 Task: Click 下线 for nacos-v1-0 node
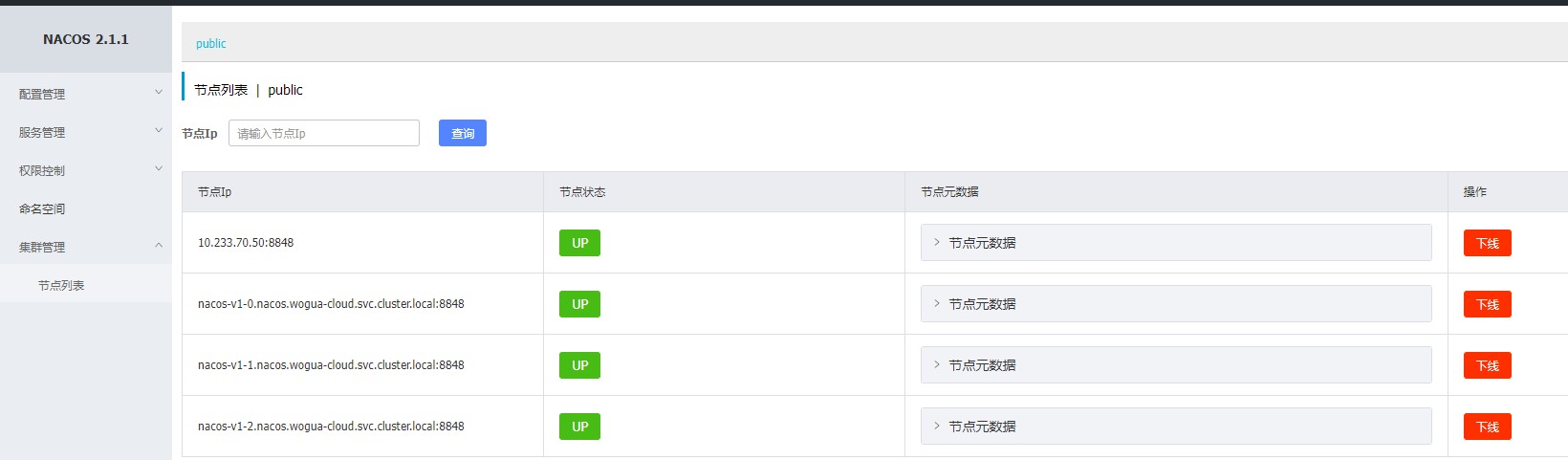pyautogui.click(x=1488, y=304)
